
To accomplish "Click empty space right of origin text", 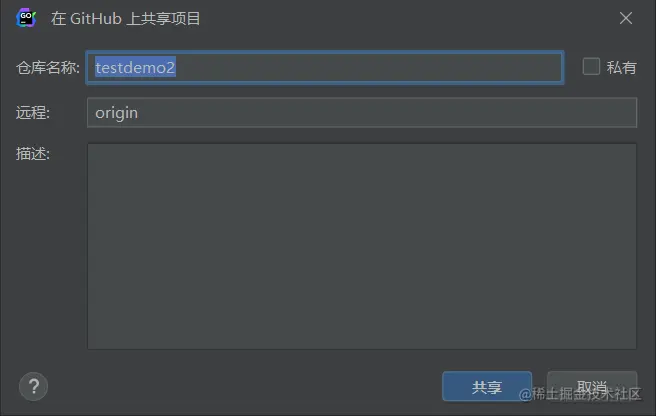I will point(387,113).
